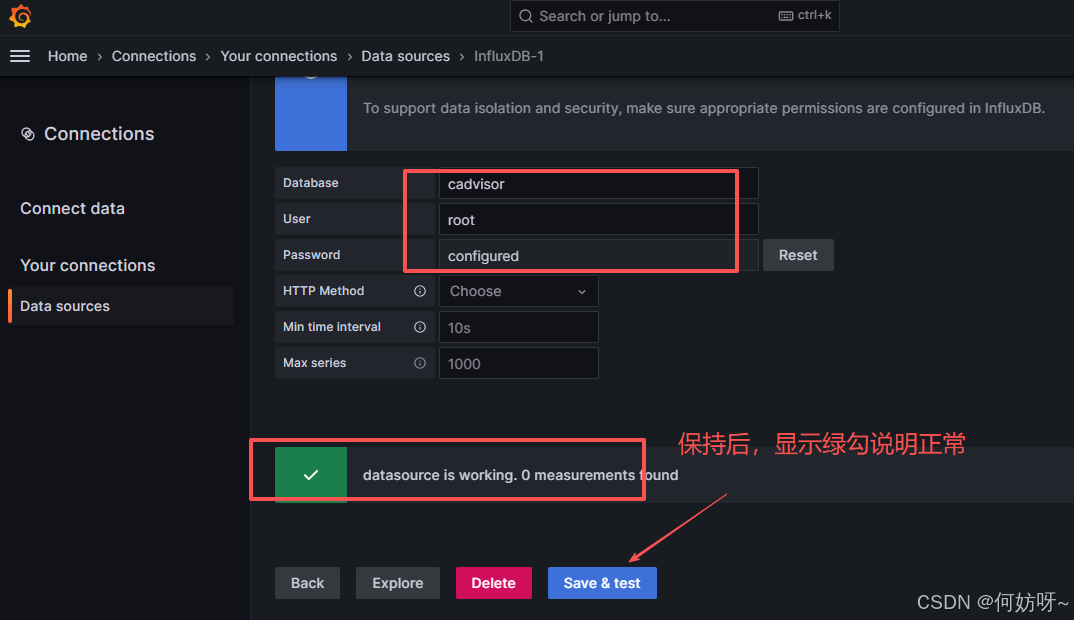Show Min time interval info icon
1074x620 pixels.
coord(420,327)
